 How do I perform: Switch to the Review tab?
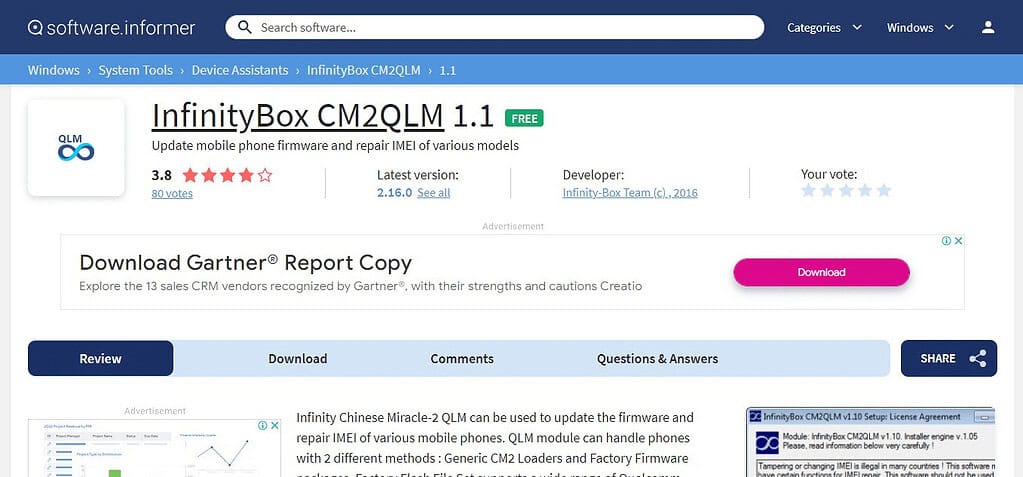[x=100, y=358]
